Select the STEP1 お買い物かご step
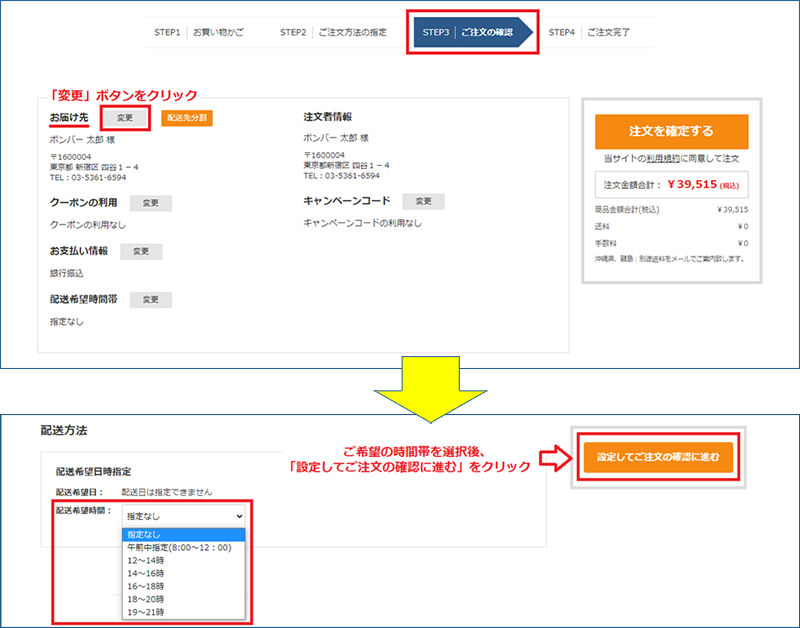 pyautogui.click(x=198, y=33)
